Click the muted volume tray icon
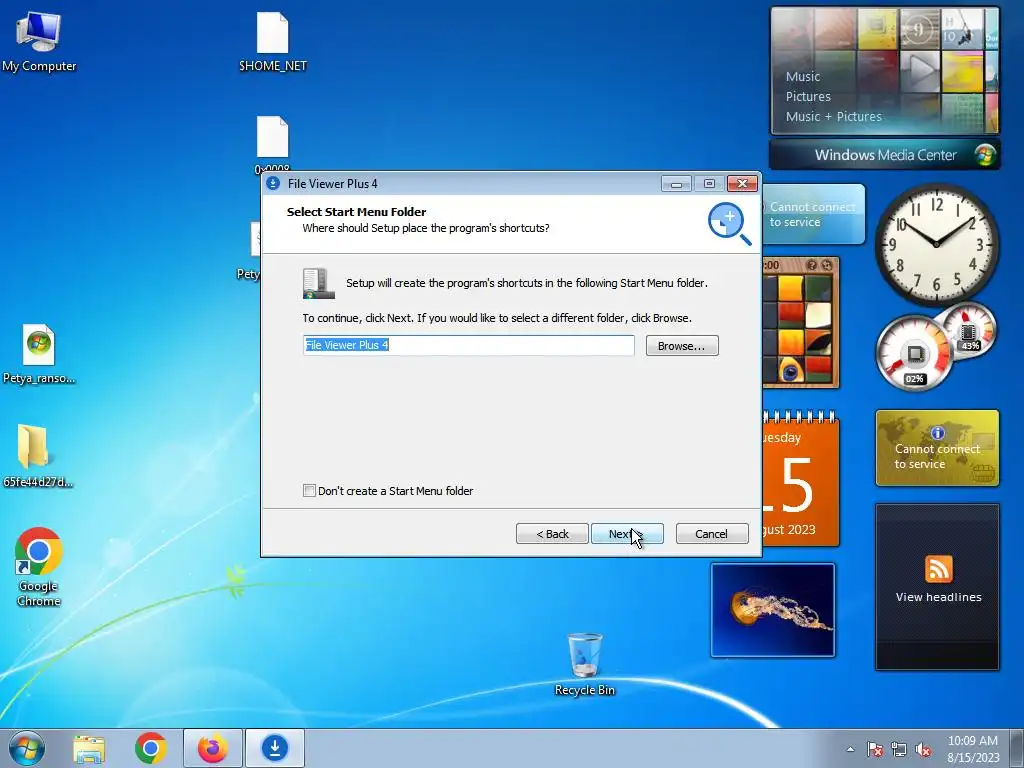Image resolution: width=1024 pixels, height=768 pixels. tap(923, 749)
